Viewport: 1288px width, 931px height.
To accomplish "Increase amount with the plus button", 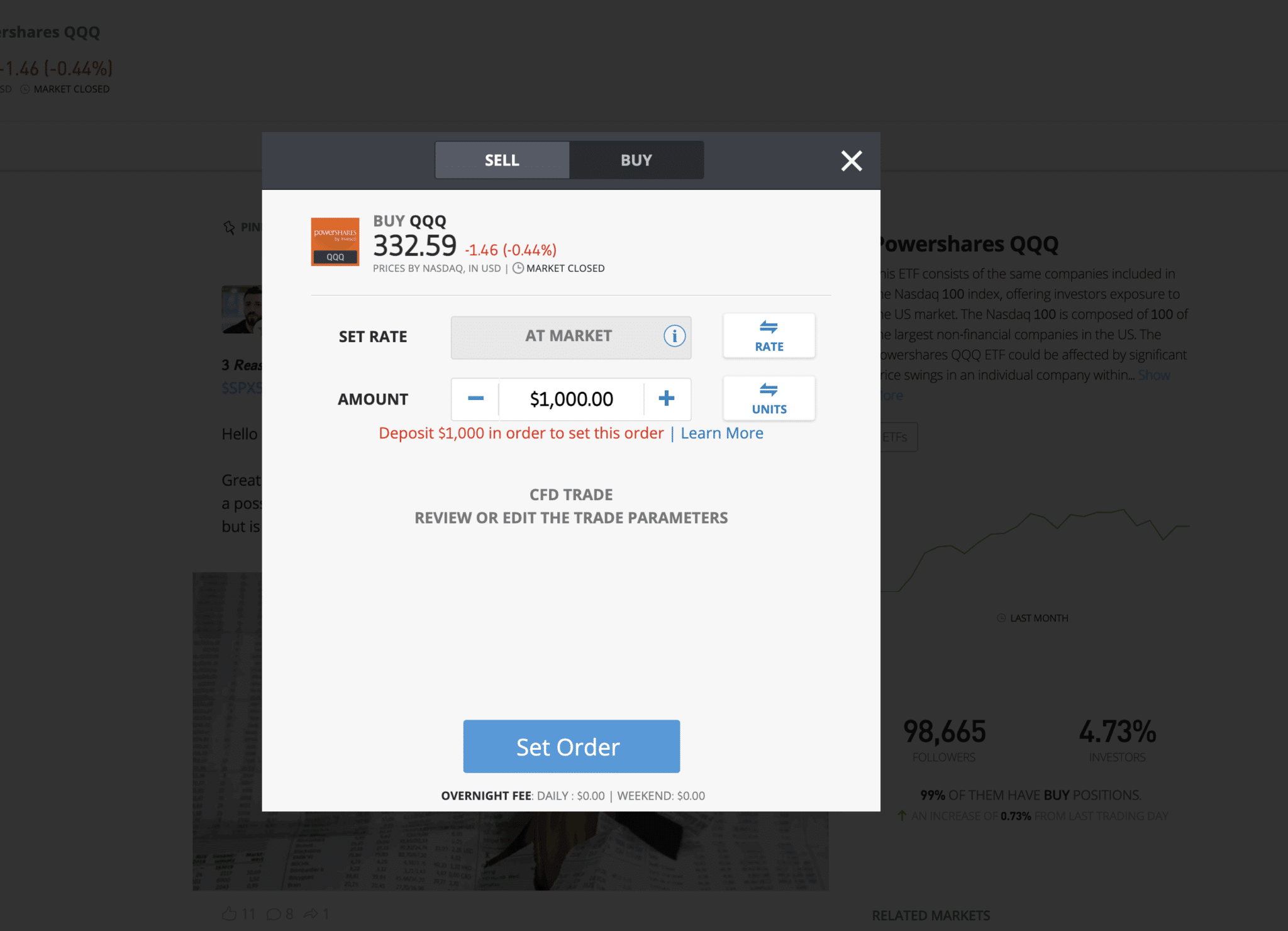I will coord(667,399).
